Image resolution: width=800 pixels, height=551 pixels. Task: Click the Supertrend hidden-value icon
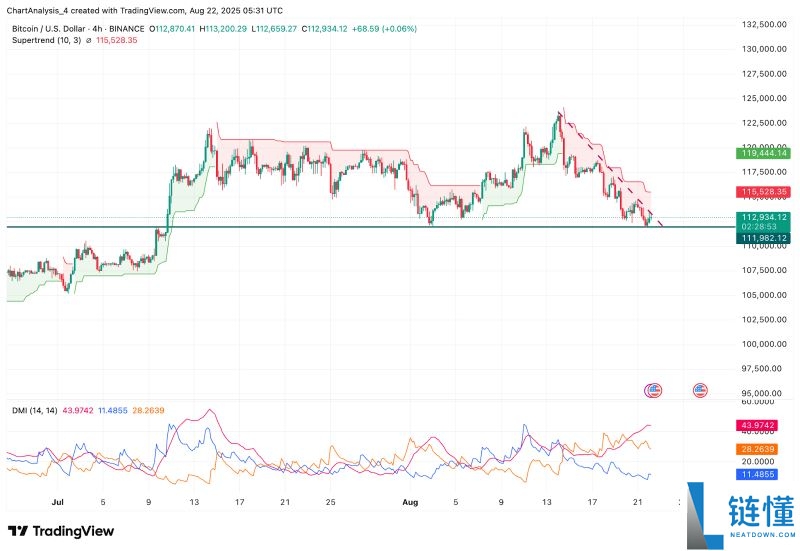click(x=88, y=40)
